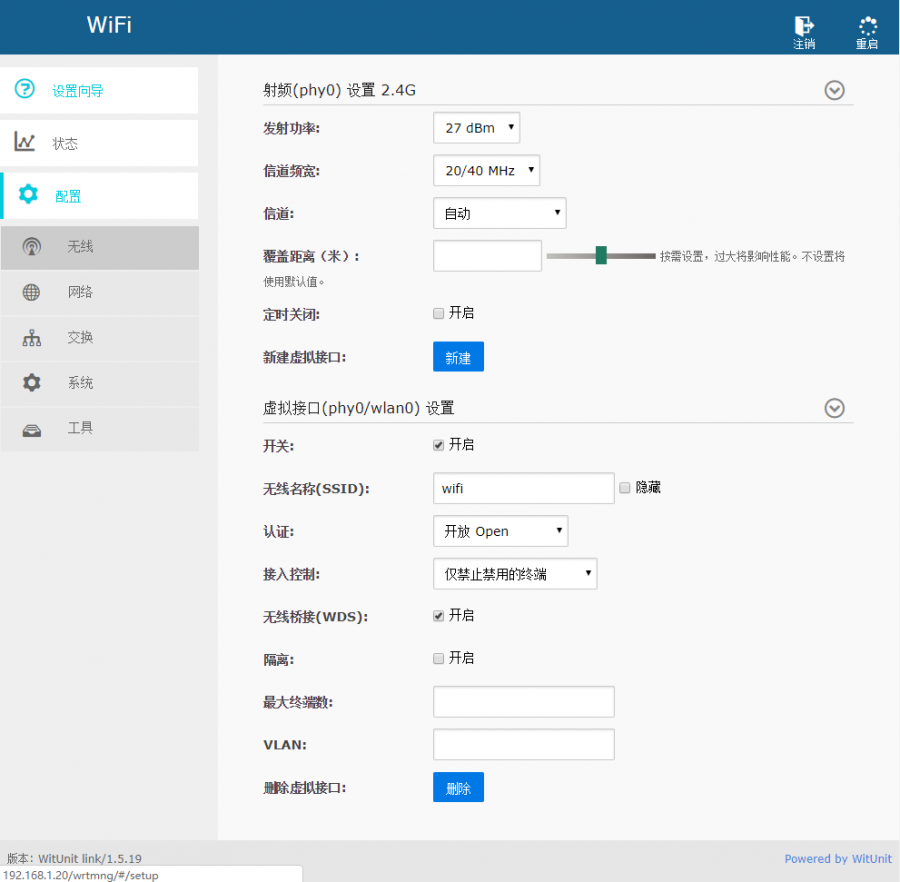Click the 无线名称(SSID) label
The height and width of the screenshot is (882, 900).
316,489
